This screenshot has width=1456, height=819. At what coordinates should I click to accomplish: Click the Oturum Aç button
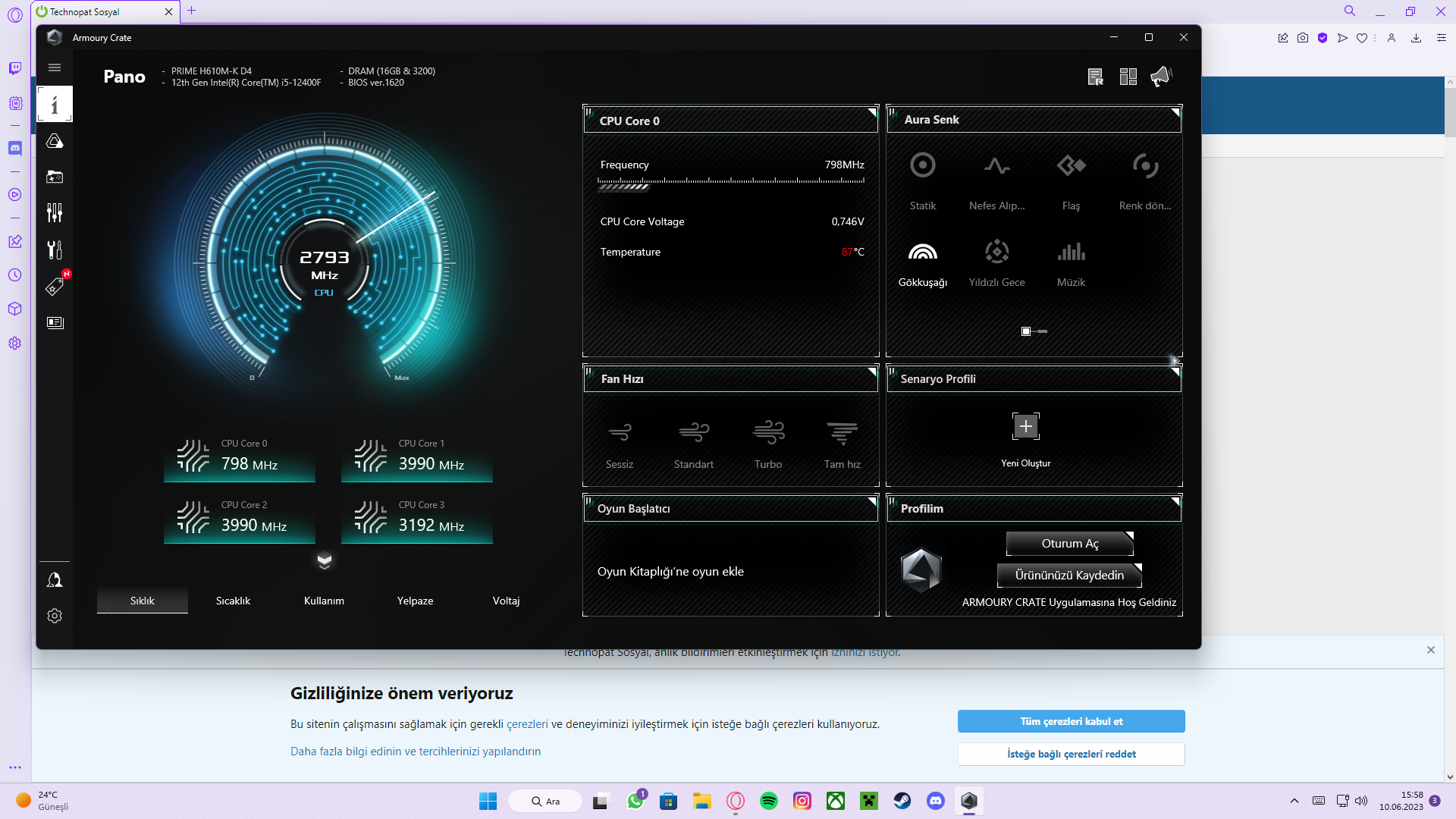click(1069, 544)
